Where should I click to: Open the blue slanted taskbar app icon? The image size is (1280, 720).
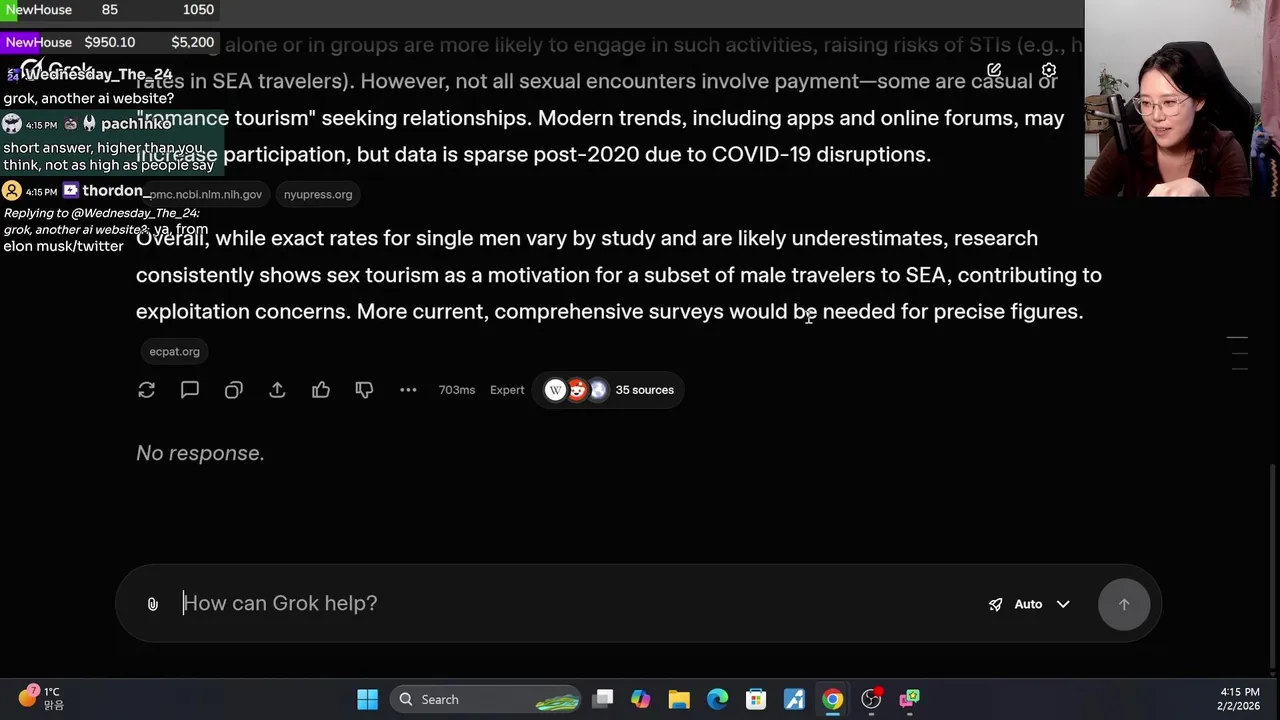click(x=795, y=699)
